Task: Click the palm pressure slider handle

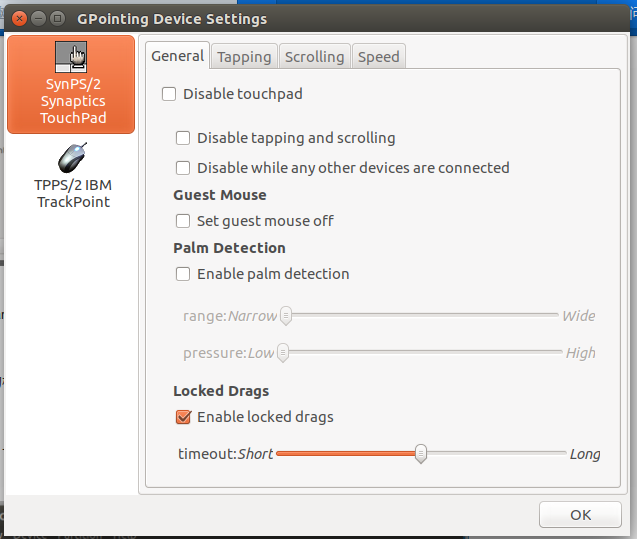Action: point(283,353)
